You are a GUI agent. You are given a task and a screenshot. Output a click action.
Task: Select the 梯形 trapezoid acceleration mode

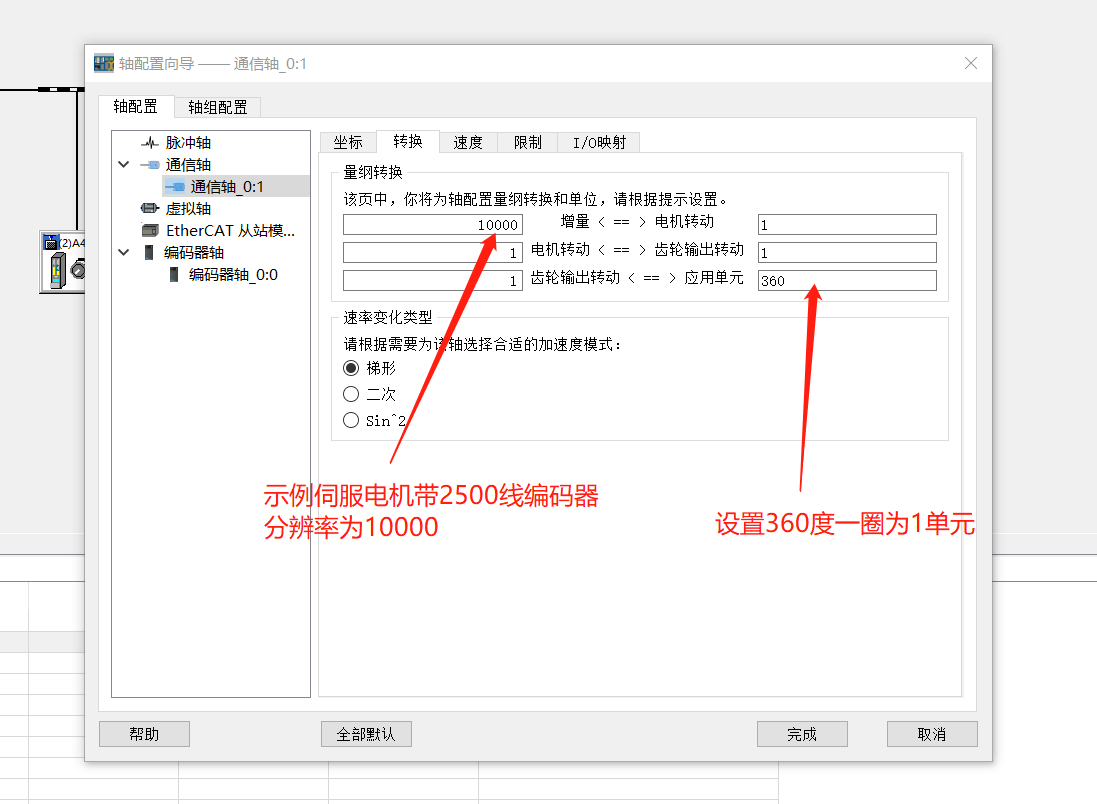pos(351,368)
